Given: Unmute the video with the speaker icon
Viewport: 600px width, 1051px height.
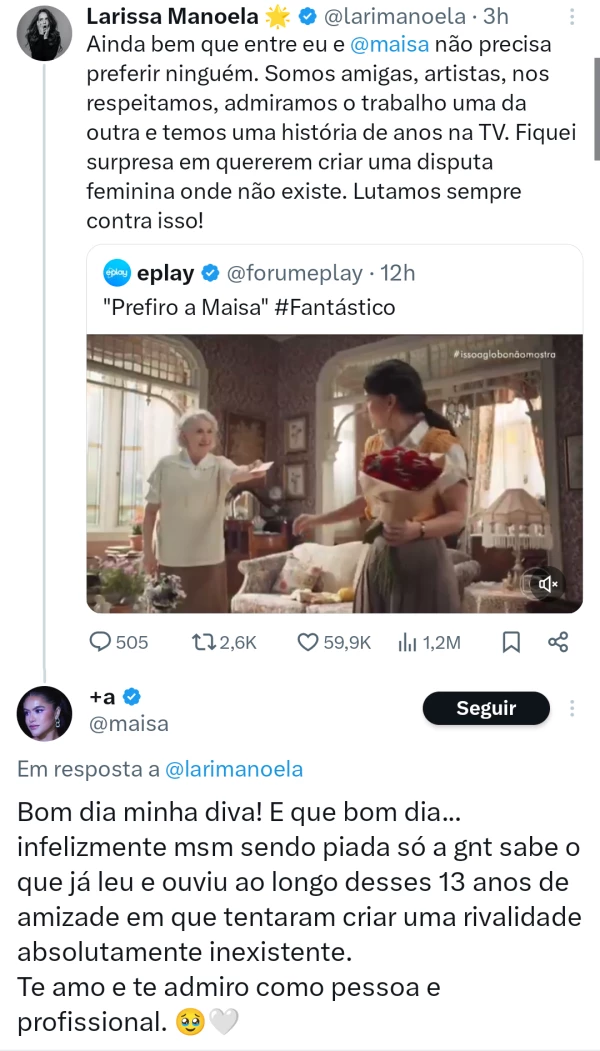Looking at the screenshot, I should tap(547, 583).
